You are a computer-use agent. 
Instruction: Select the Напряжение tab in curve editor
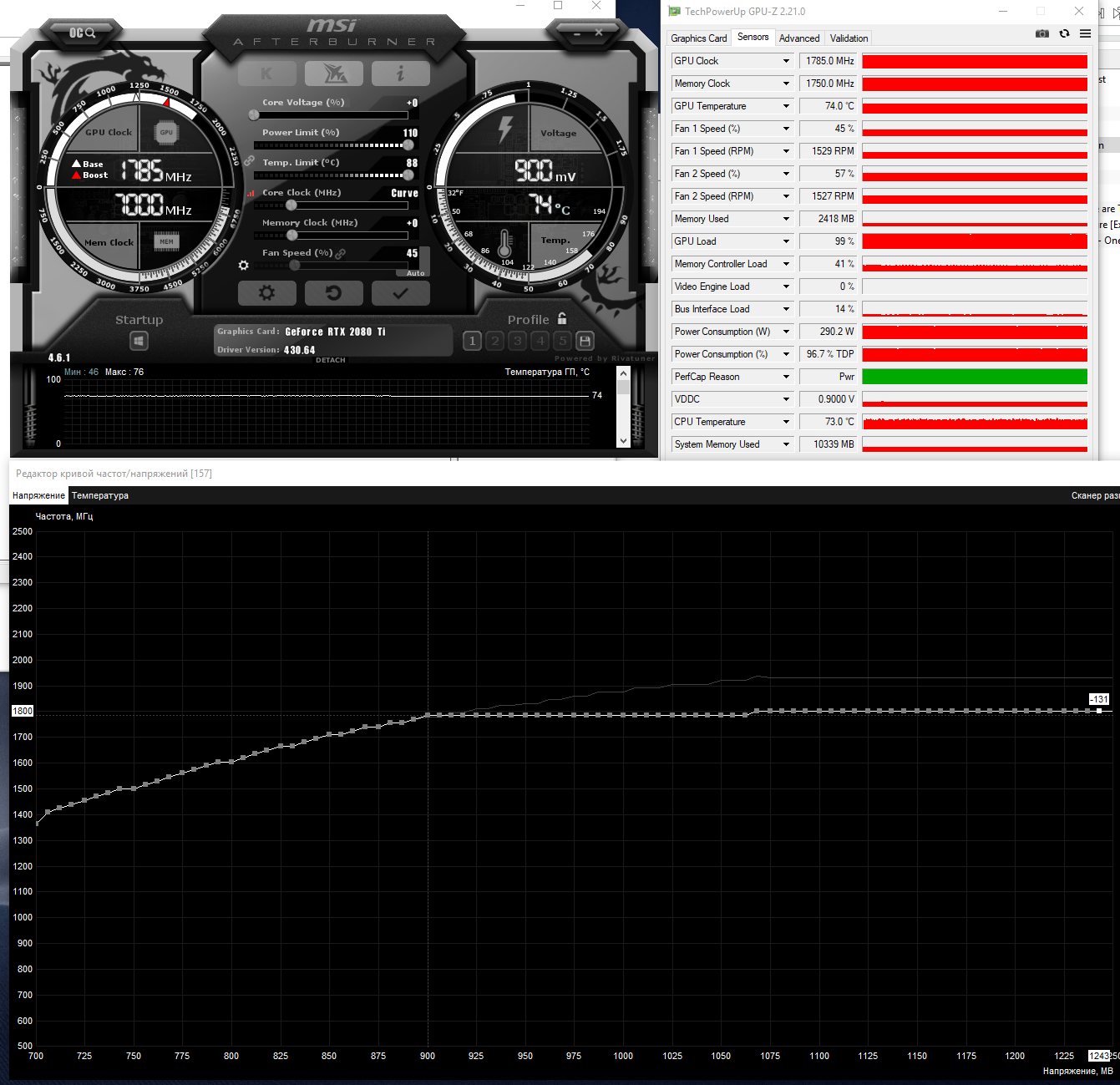(38, 495)
